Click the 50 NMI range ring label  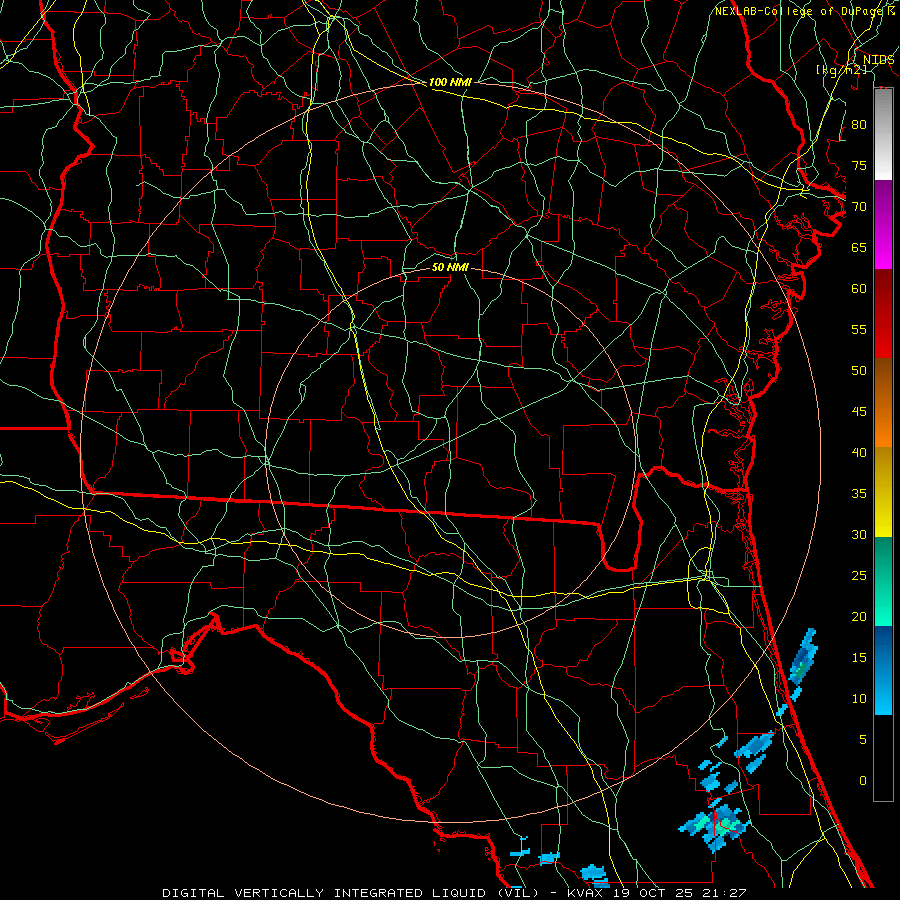(x=450, y=267)
